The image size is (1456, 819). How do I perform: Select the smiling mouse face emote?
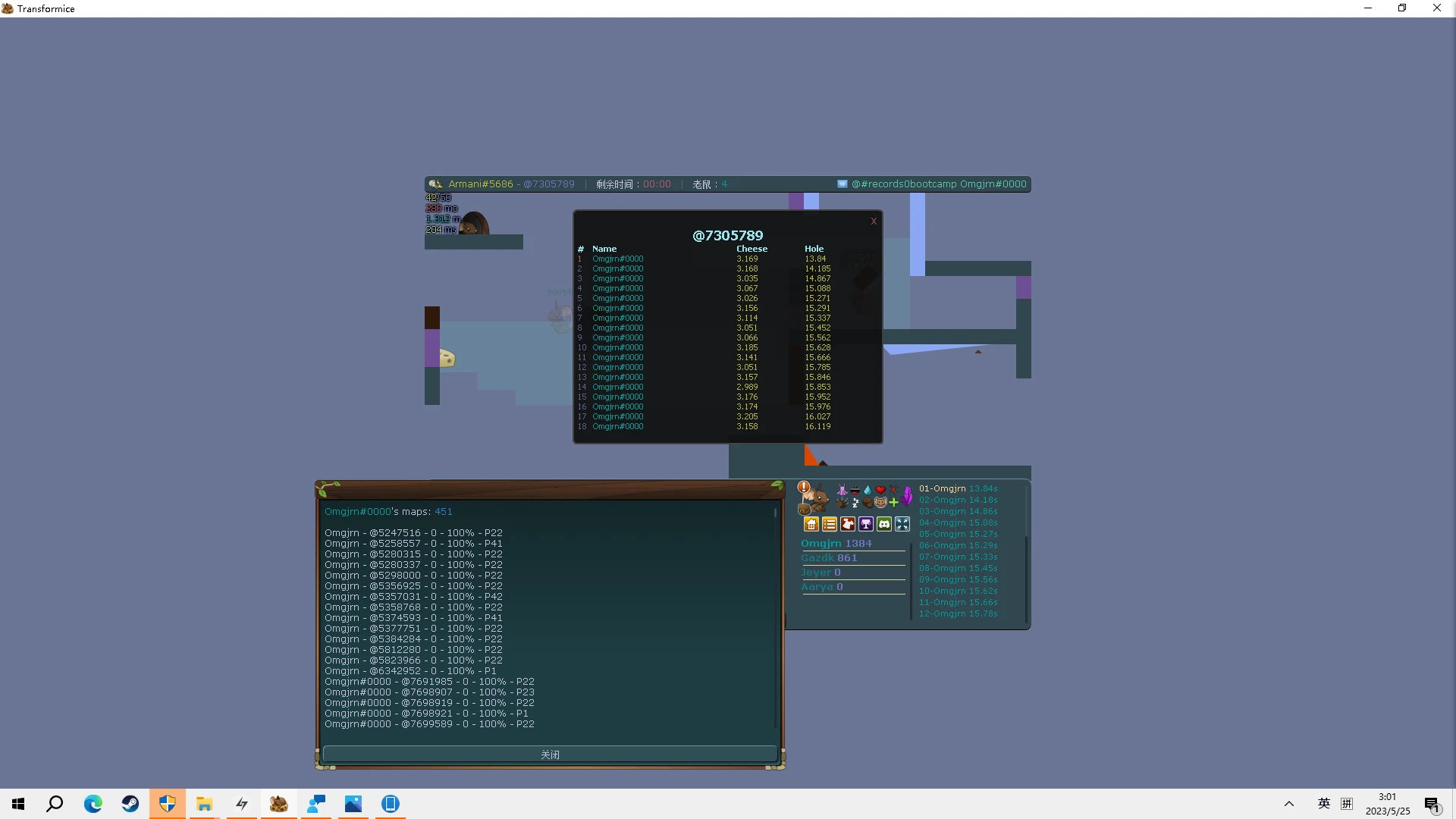click(x=880, y=502)
